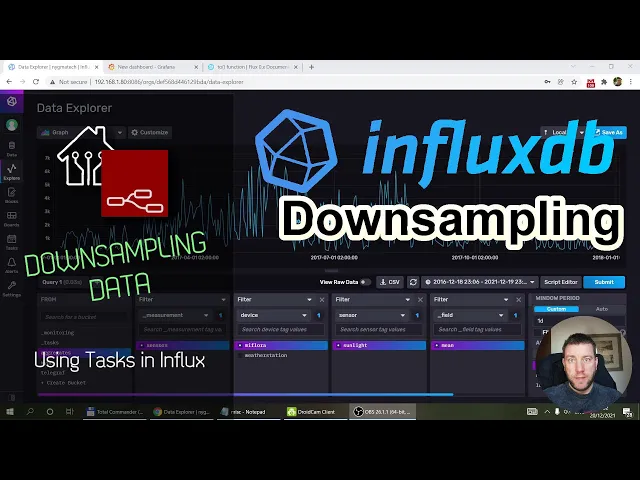This screenshot has height=480, width=640.
Task: Bookmark this page with the star icon
Action: 574,82
